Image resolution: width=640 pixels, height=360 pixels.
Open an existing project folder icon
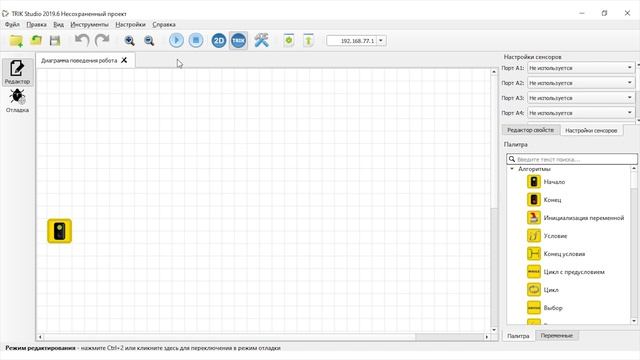36,40
